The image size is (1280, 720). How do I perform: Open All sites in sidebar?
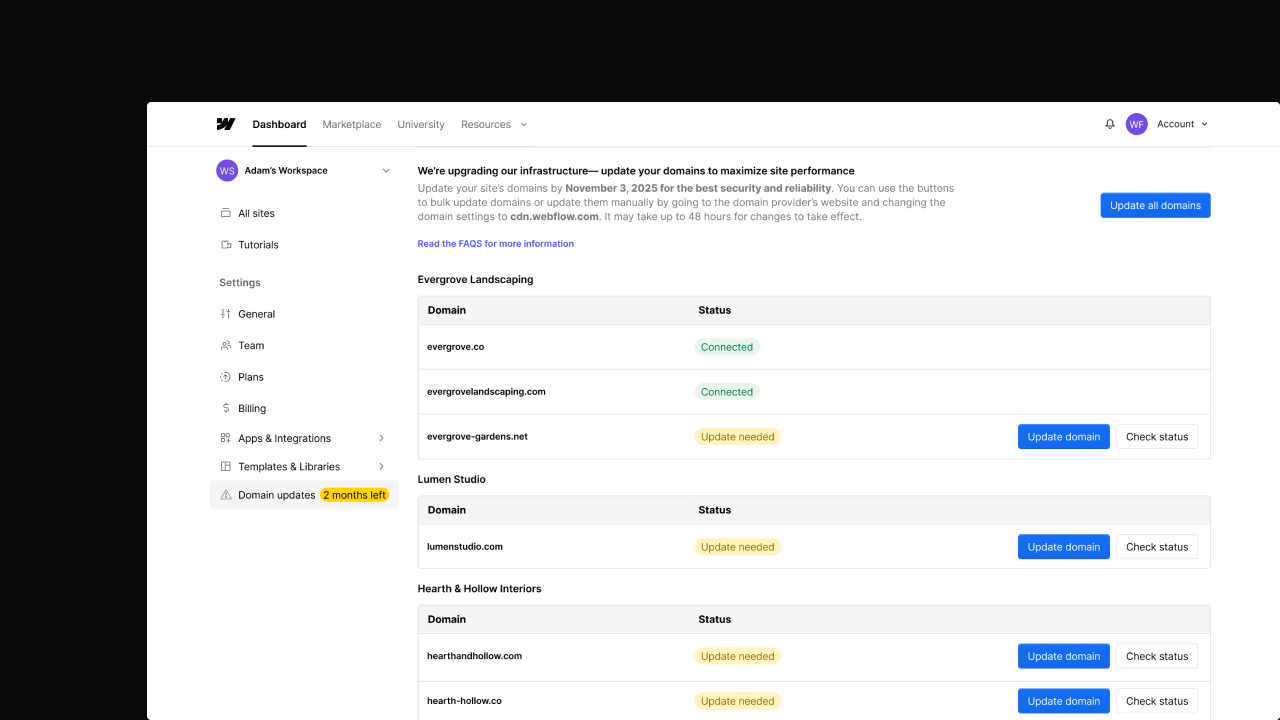pos(256,213)
